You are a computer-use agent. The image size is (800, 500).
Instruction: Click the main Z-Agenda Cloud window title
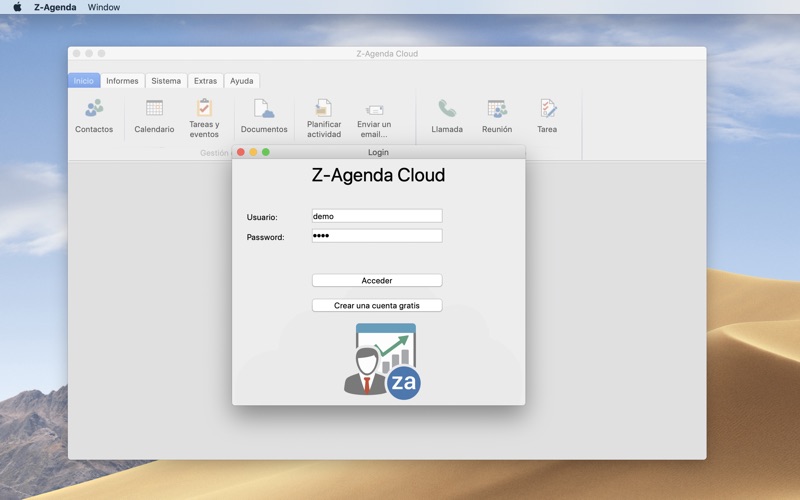387,54
